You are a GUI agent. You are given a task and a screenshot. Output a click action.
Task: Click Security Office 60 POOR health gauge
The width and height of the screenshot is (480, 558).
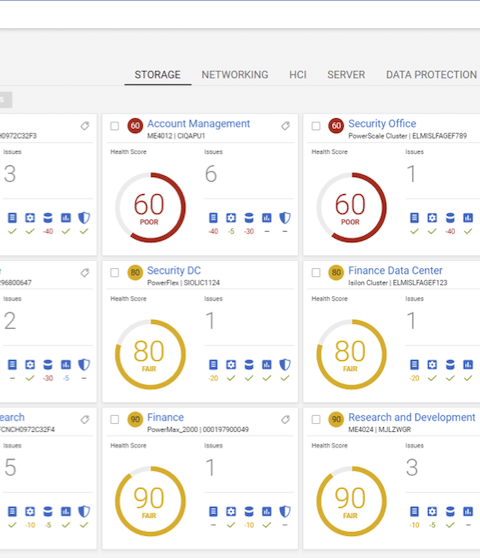pos(352,207)
